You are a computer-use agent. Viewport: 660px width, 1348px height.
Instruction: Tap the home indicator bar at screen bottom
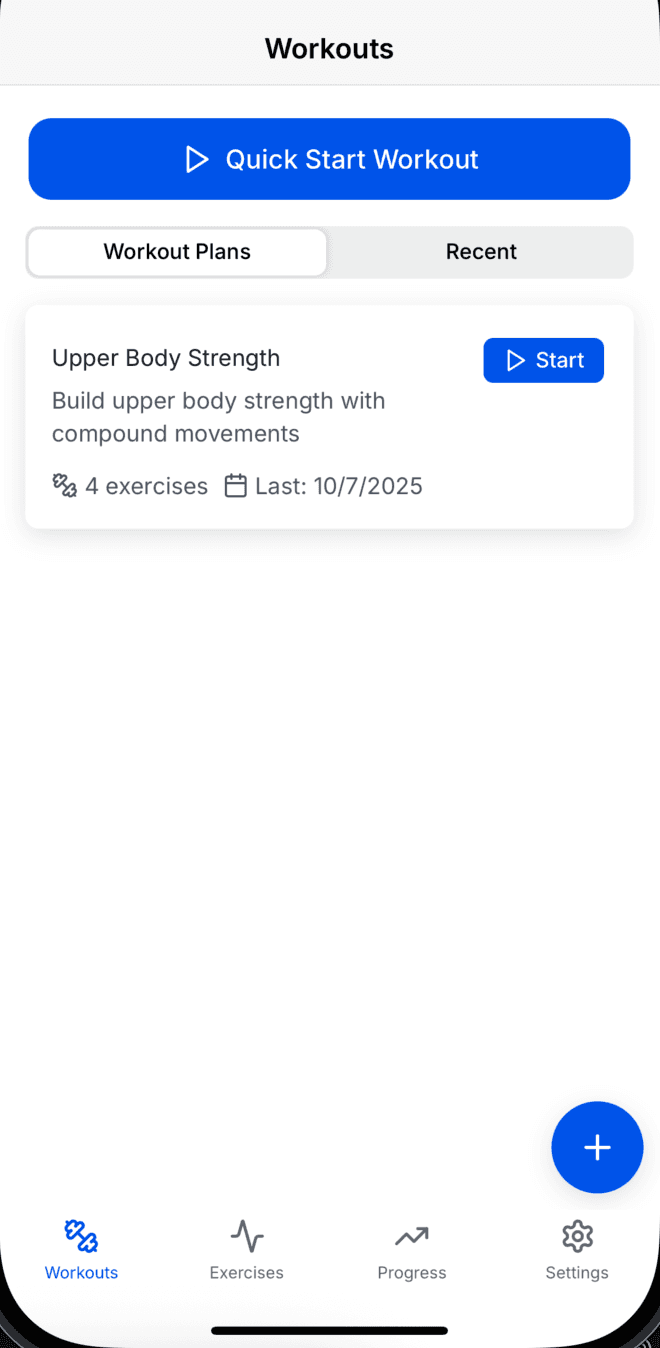pos(329,1330)
